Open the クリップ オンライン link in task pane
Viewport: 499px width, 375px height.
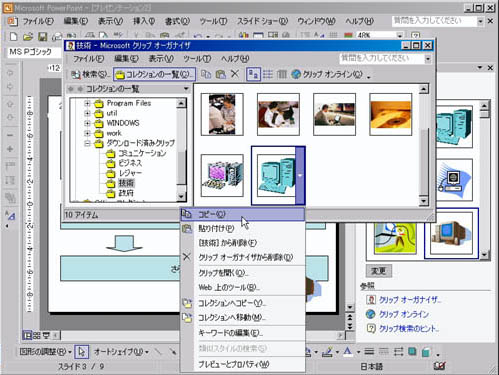pos(404,314)
